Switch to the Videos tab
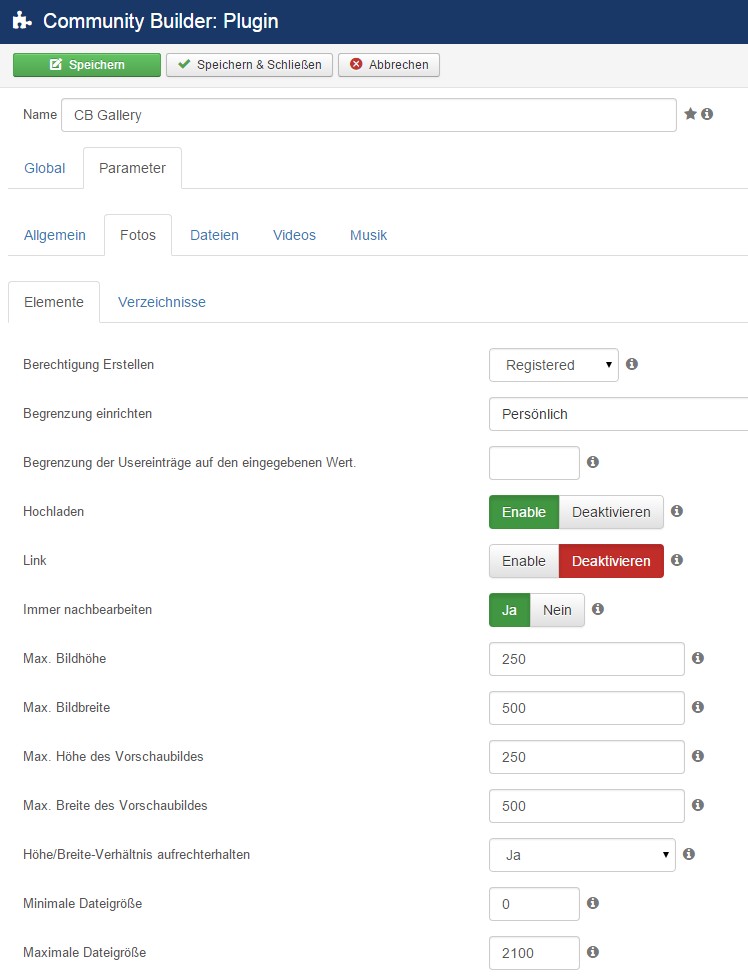 click(x=294, y=235)
